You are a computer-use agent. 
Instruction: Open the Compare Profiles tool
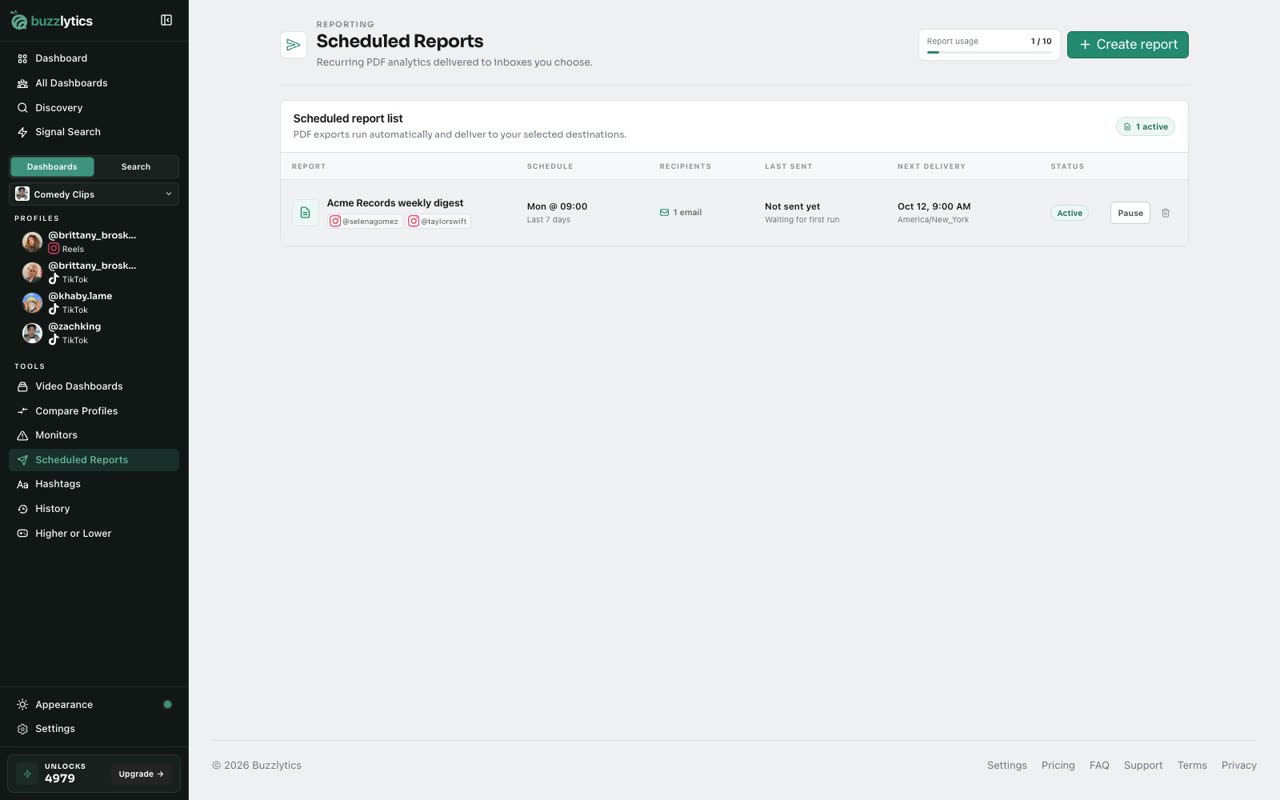[x=94, y=411]
